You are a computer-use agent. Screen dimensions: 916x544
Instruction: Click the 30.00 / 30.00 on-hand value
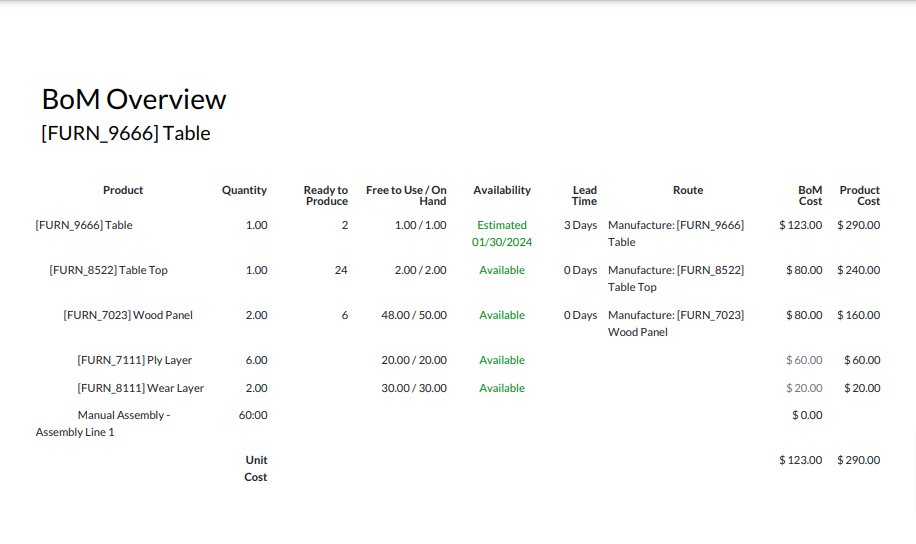414,388
